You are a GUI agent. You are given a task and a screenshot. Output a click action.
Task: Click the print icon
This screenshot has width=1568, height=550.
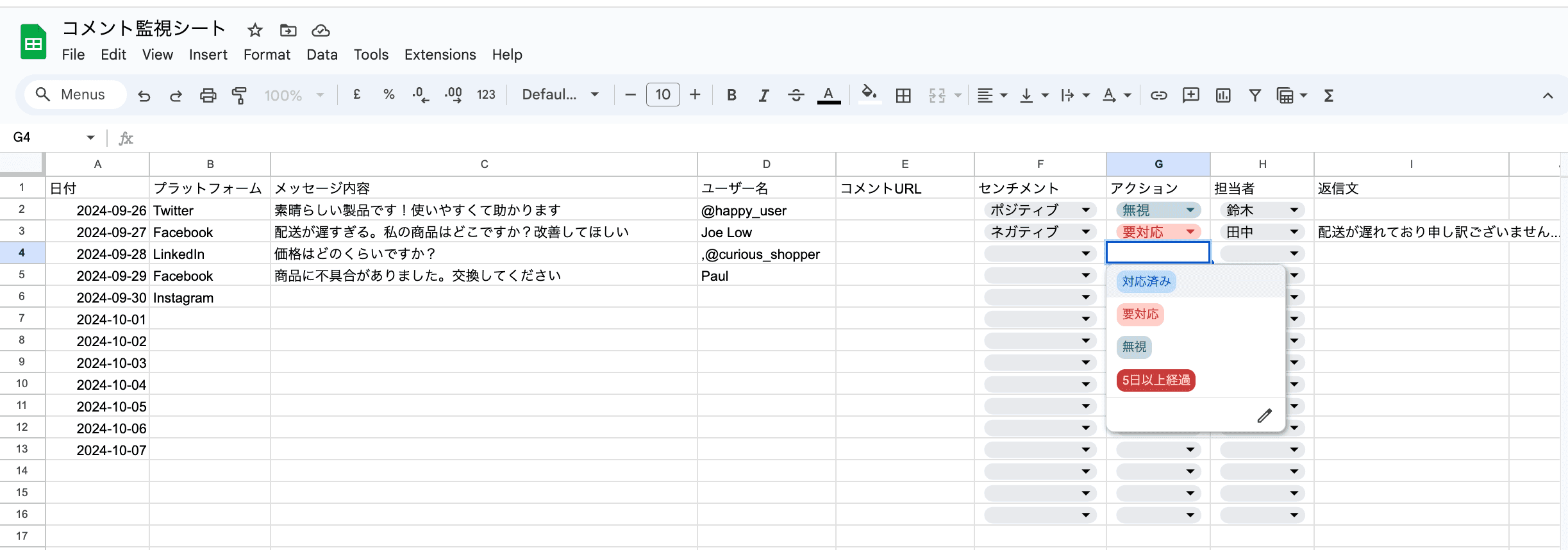pos(208,96)
